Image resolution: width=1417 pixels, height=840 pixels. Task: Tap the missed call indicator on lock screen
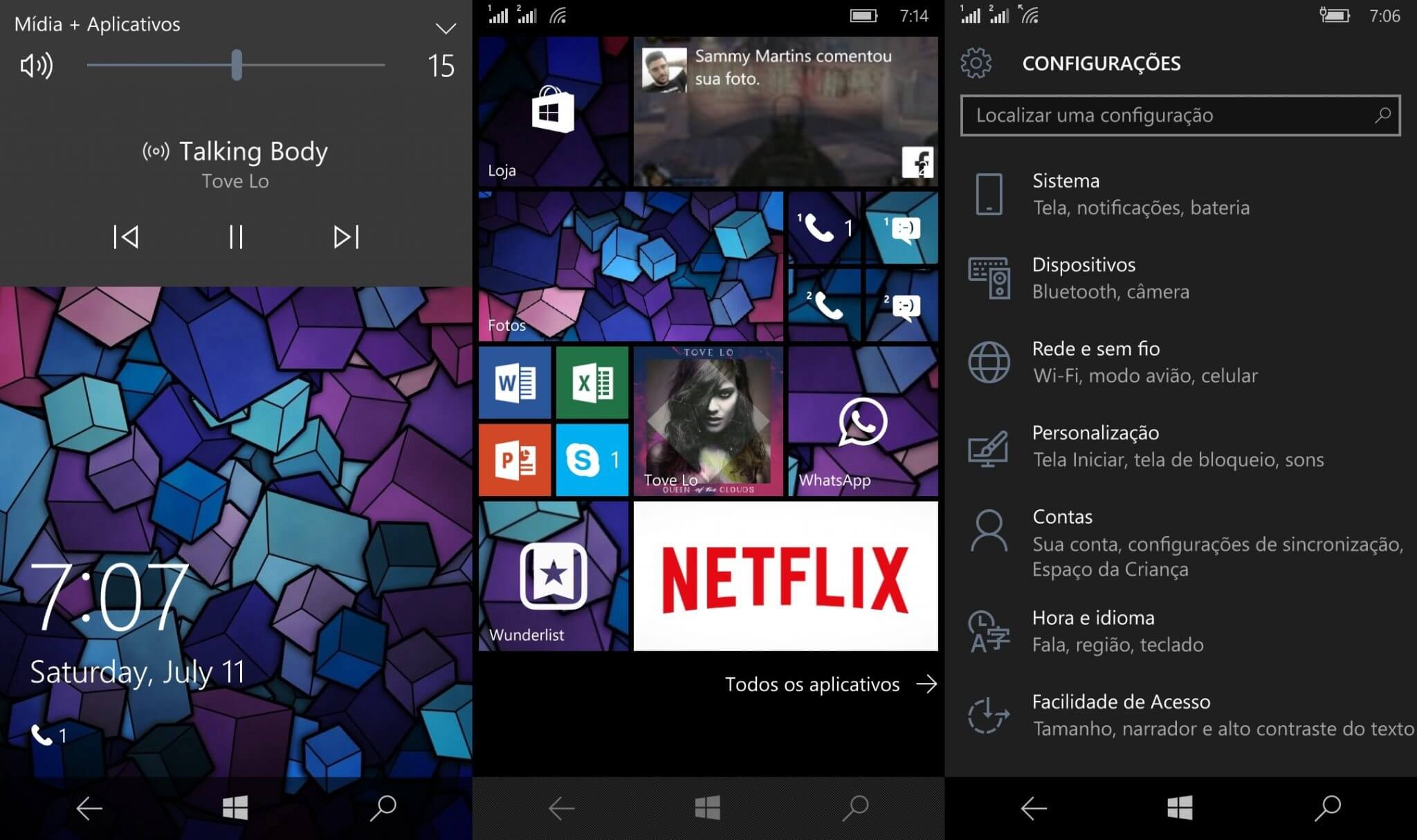pos(49,735)
